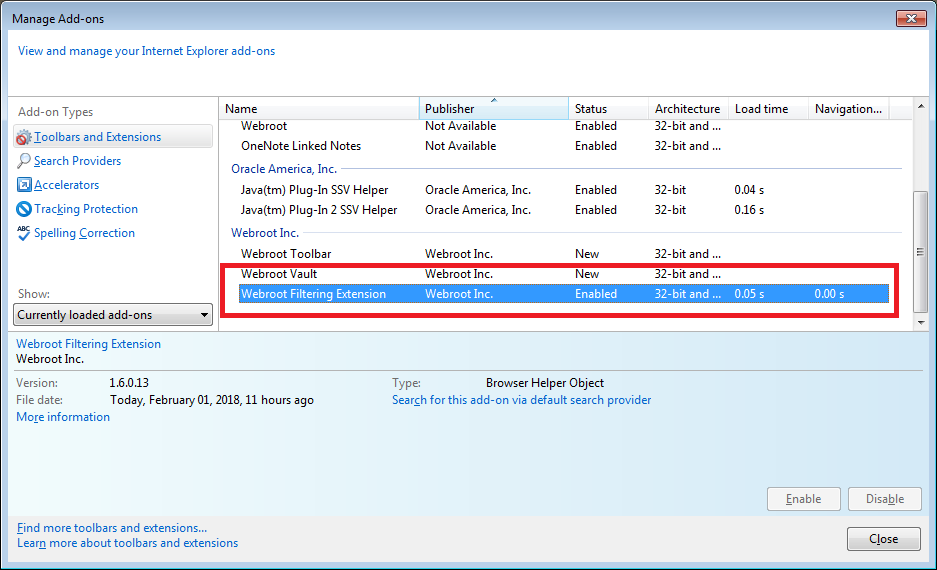Click the Toolbars and Extensions gear icon
Image resolution: width=937 pixels, height=570 pixels.
tap(23, 137)
